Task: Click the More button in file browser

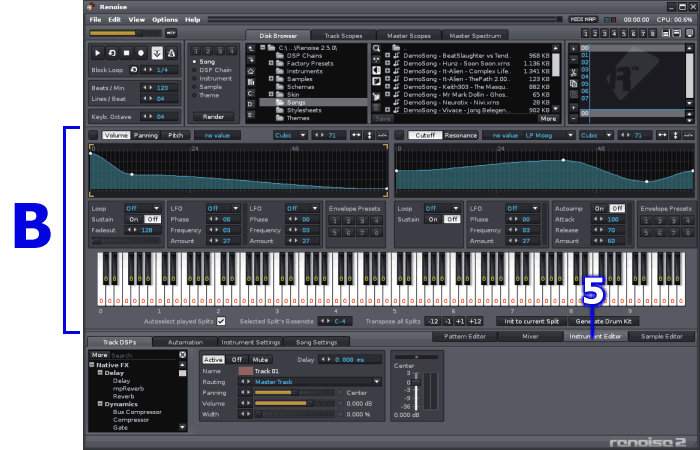Action: tap(548, 119)
